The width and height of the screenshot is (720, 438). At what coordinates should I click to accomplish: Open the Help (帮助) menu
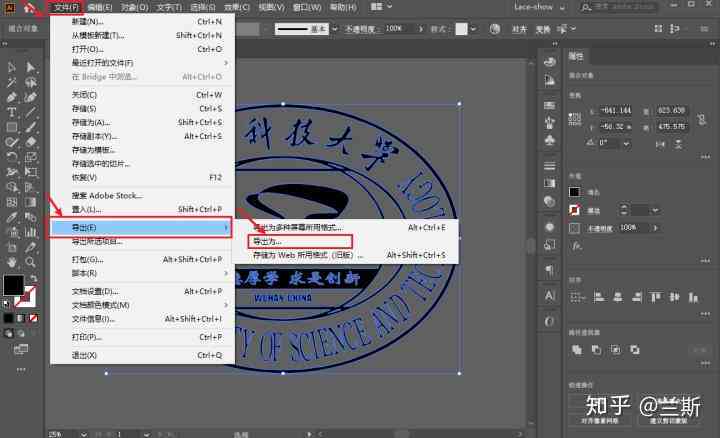343,7
